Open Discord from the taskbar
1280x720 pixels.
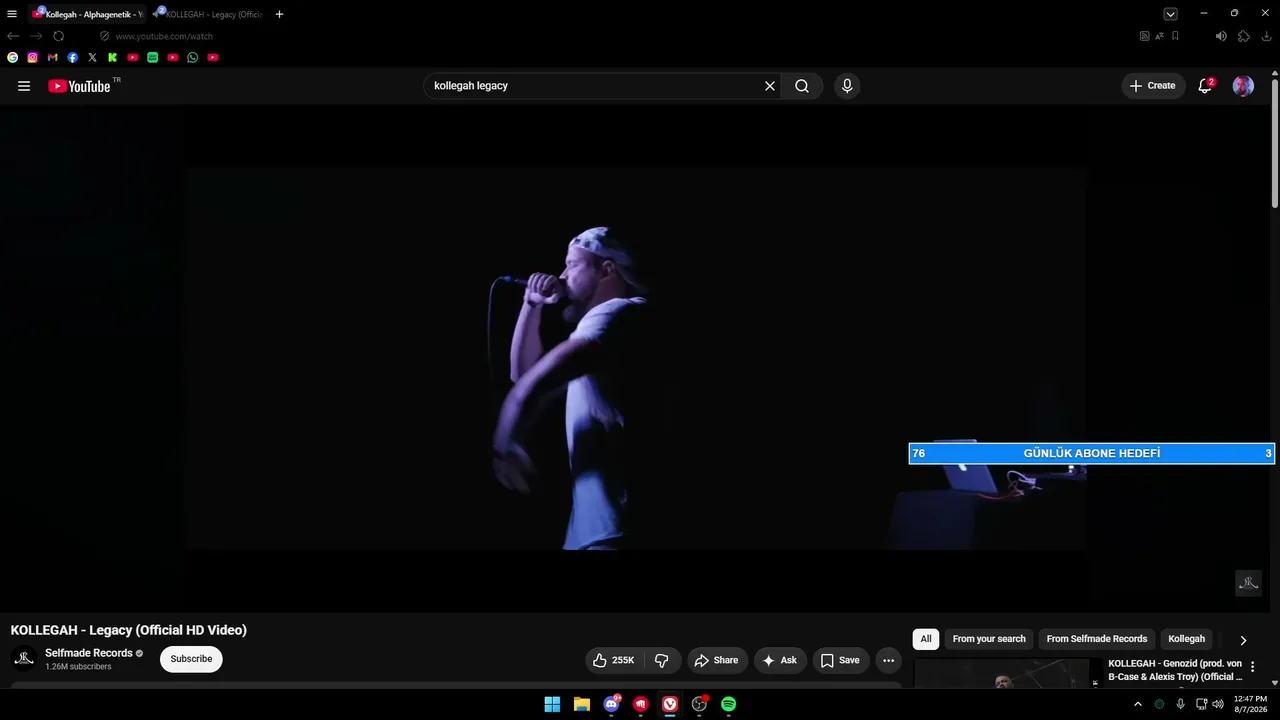pos(611,704)
